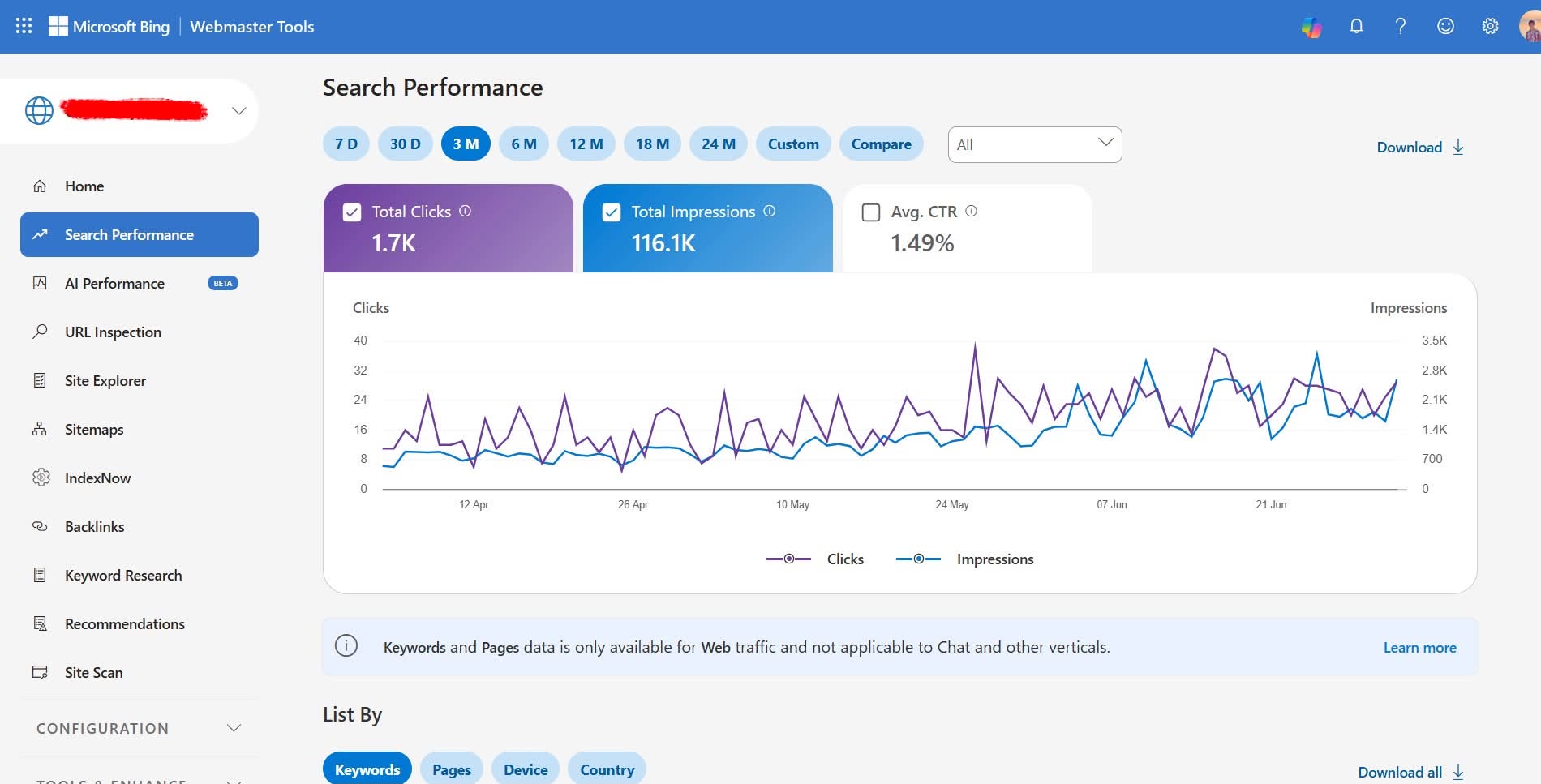Switch list to Country tab
Viewport: 1541px width, 784px height.
click(607, 769)
